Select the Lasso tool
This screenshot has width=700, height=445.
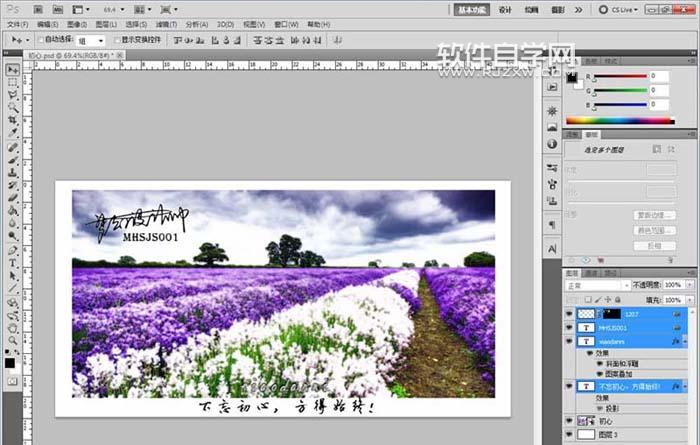[x=12, y=95]
